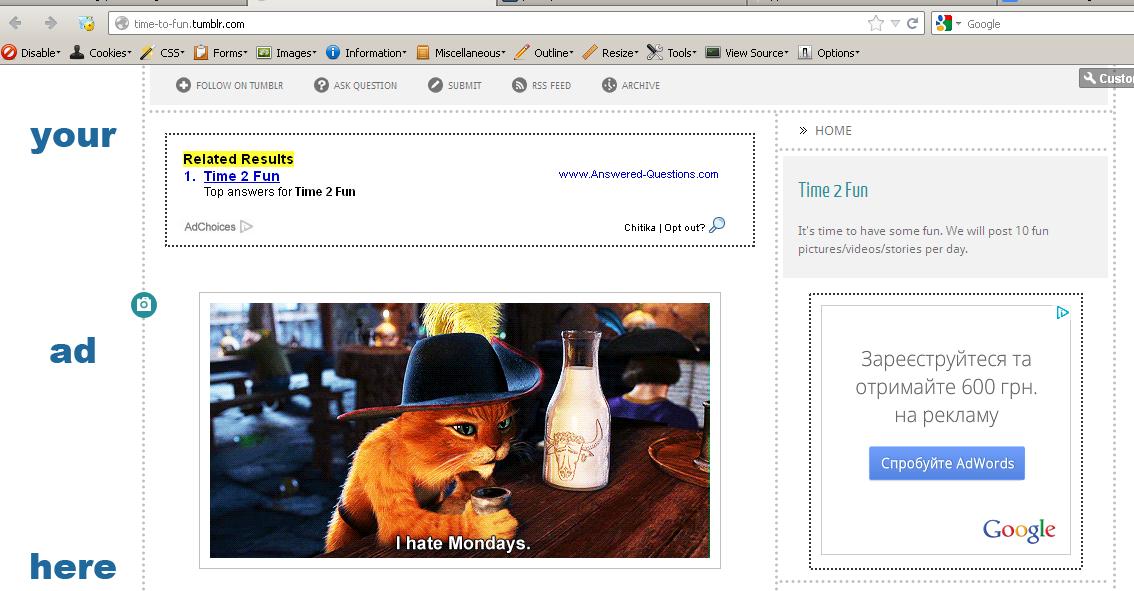The height and width of the screenshot is (591, 1134).
Task: Click the Спробуйте AdWords button
Action: 947,464
